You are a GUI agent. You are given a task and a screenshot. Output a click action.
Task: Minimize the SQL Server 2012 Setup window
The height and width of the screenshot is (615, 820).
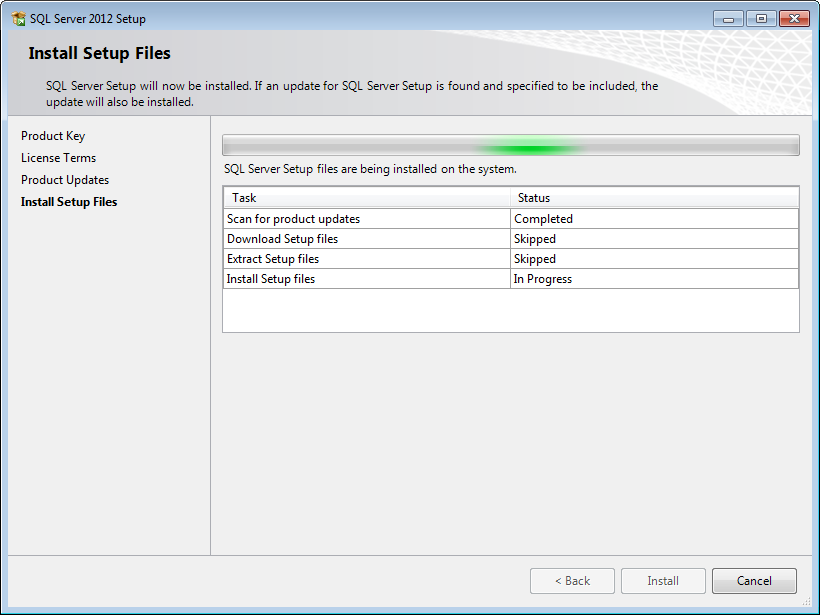(728, 19)
